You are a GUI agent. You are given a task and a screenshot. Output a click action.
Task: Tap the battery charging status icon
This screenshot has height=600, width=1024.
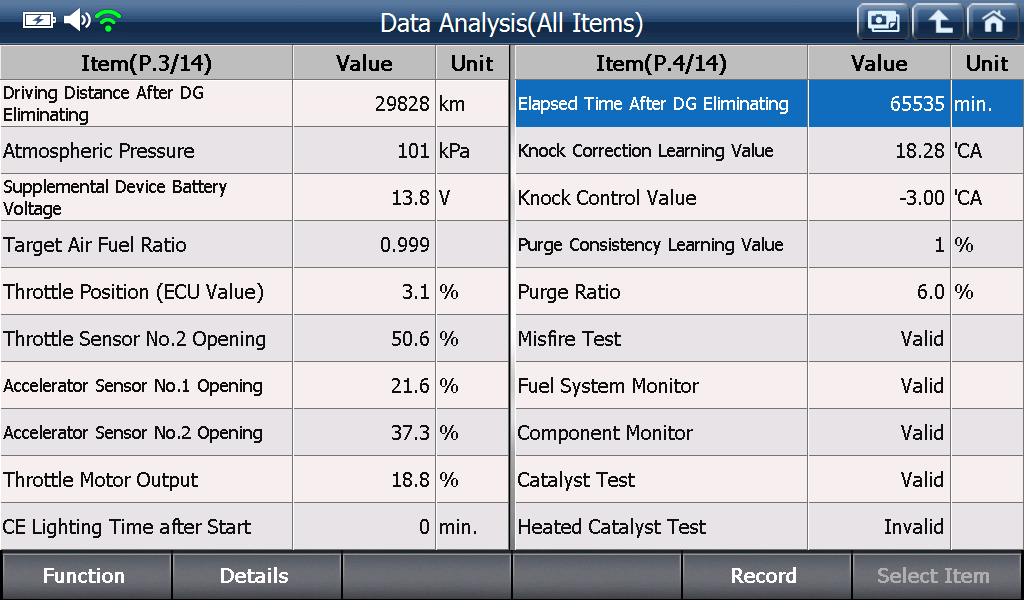pyautogui.click(x=39, y=21)
